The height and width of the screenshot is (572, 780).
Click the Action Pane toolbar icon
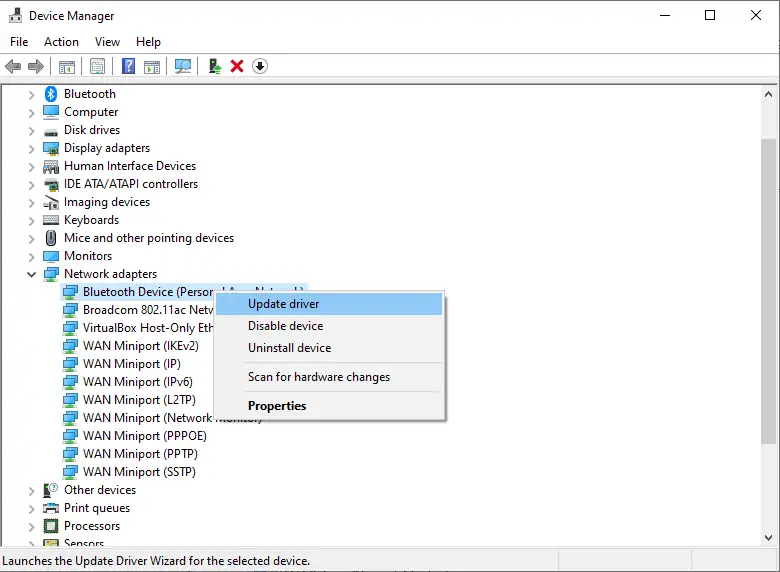click(x=152, y=66)
